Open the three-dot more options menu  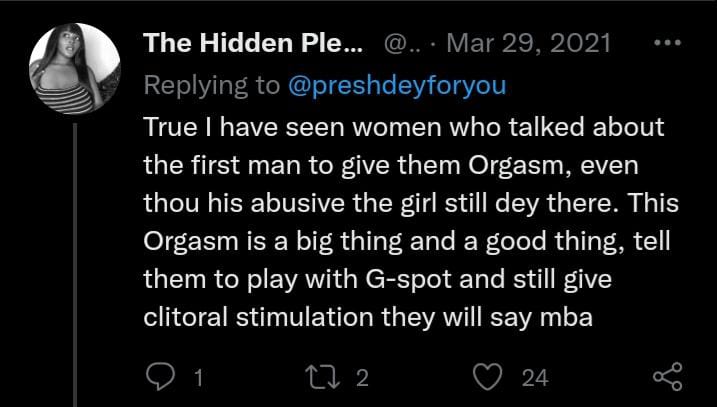[x=665, y=44]
